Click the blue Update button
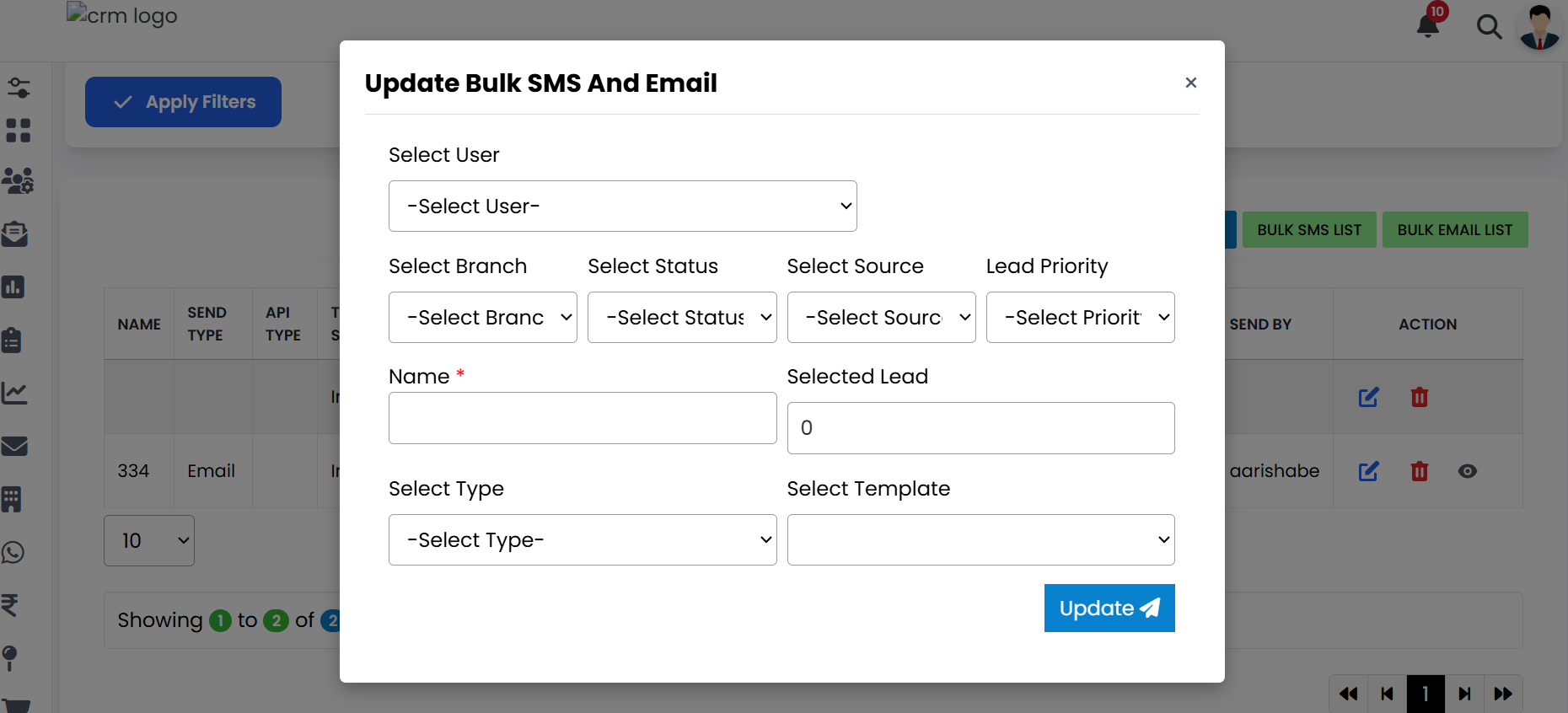Screen dimensions: 1568x713 [x=1109, y=608]
